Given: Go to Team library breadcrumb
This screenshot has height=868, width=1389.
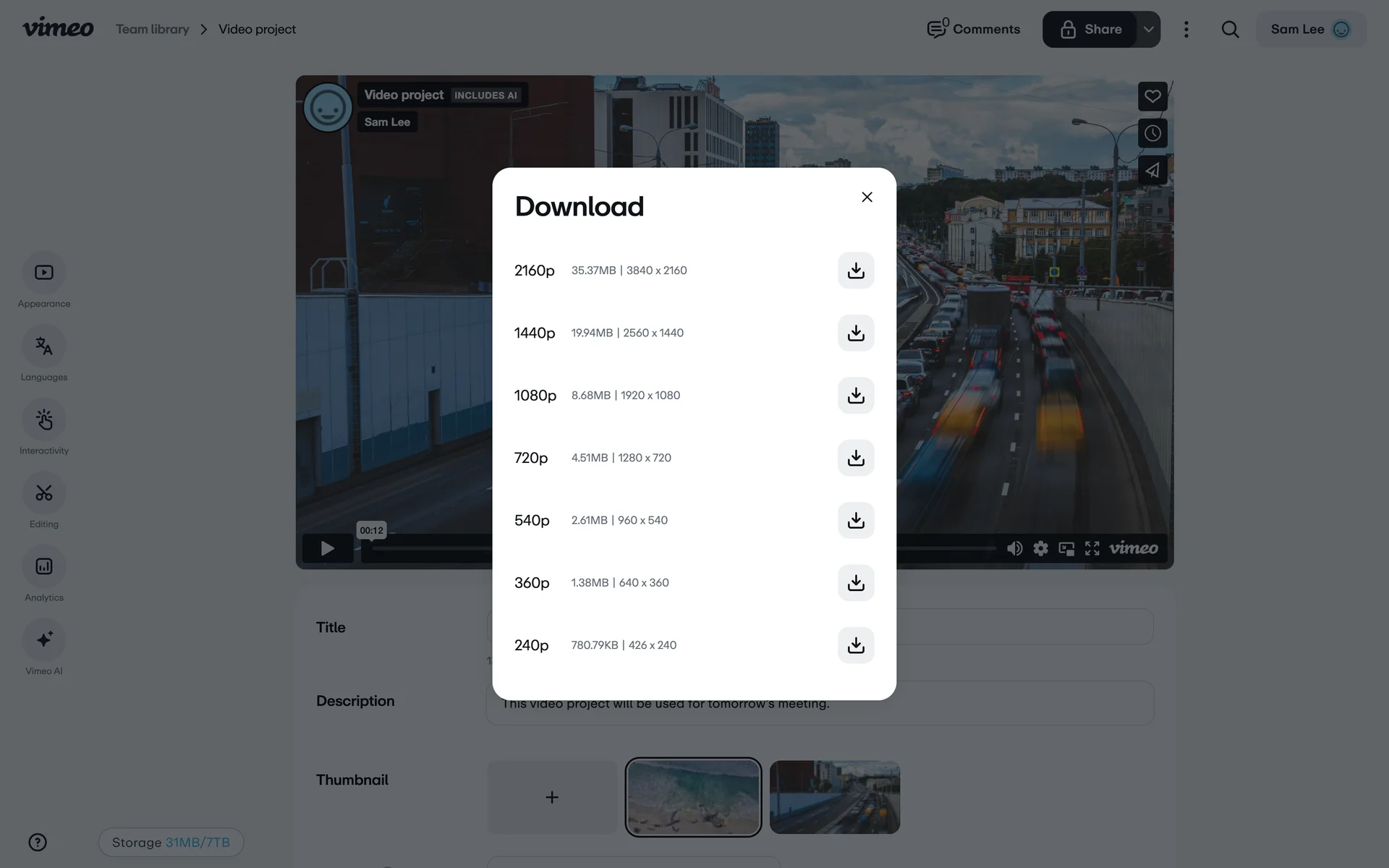Looking at the screenshot, I should (x=152, y=30).
